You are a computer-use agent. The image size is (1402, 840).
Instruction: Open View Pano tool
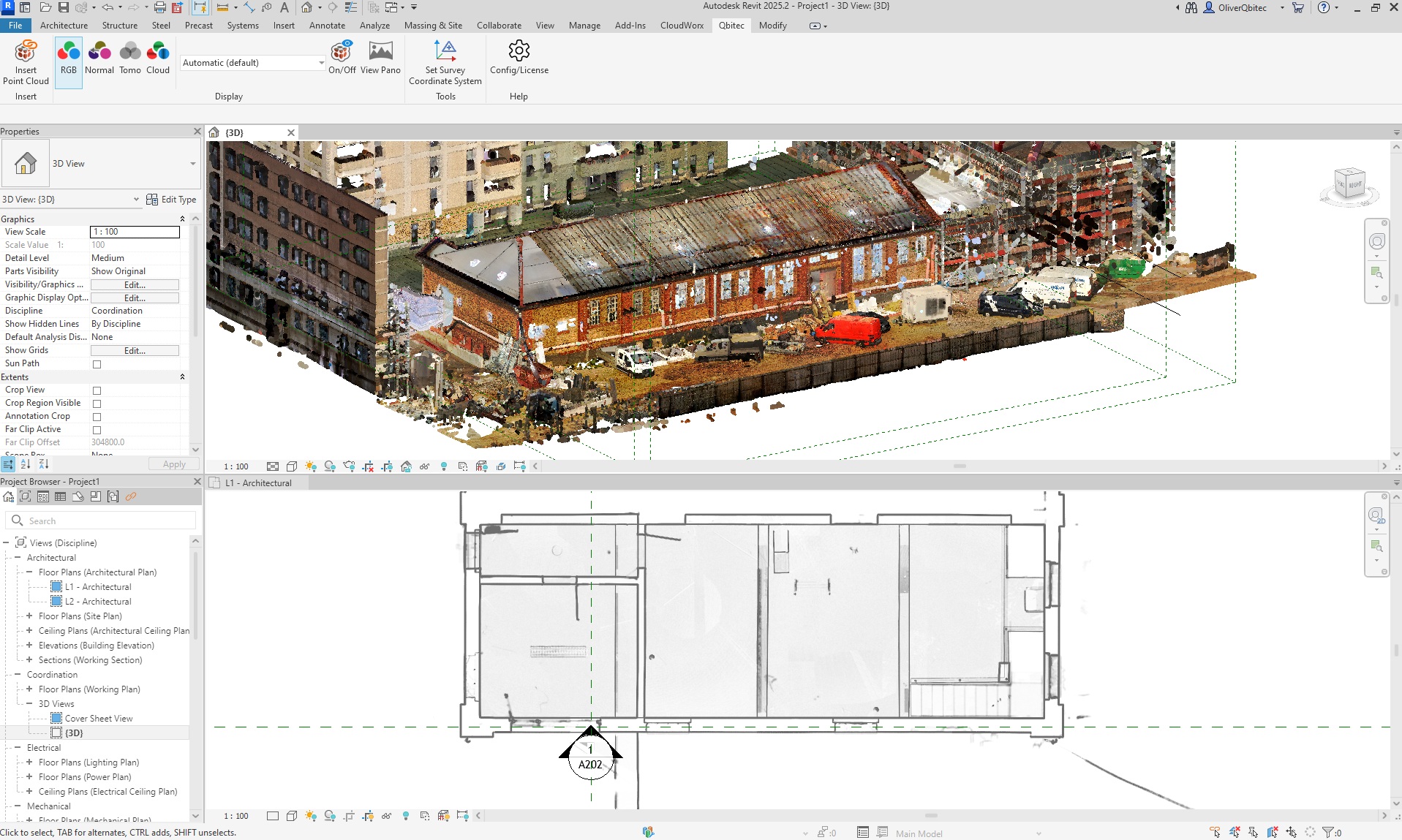380,58
